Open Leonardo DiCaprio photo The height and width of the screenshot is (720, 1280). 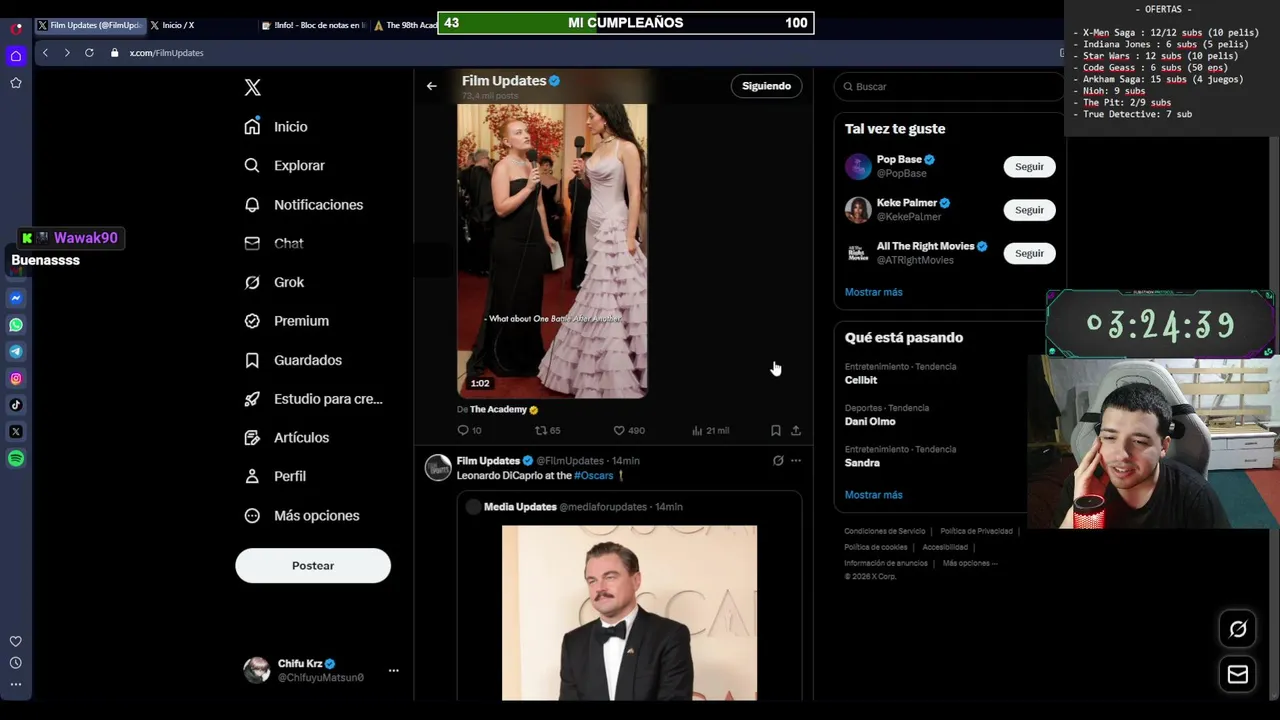(x=629, y=612)
